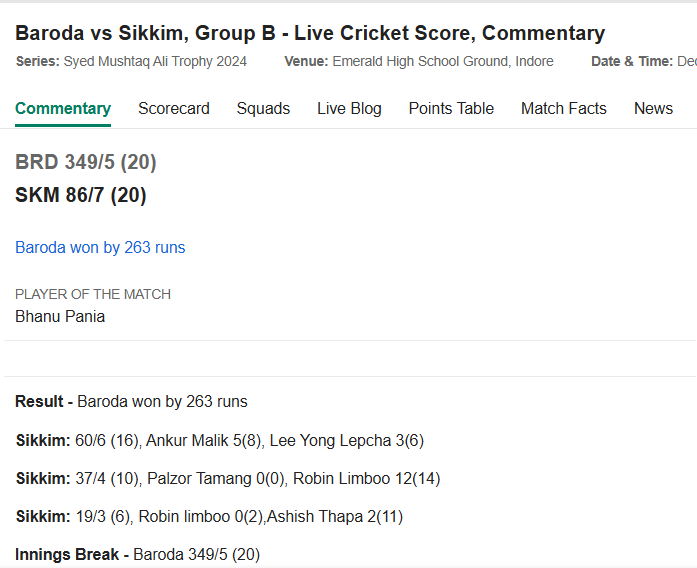The width and height of the screenshot is (697, 568).
Task: Click the Result commentary line
Action: click(131, 401)
